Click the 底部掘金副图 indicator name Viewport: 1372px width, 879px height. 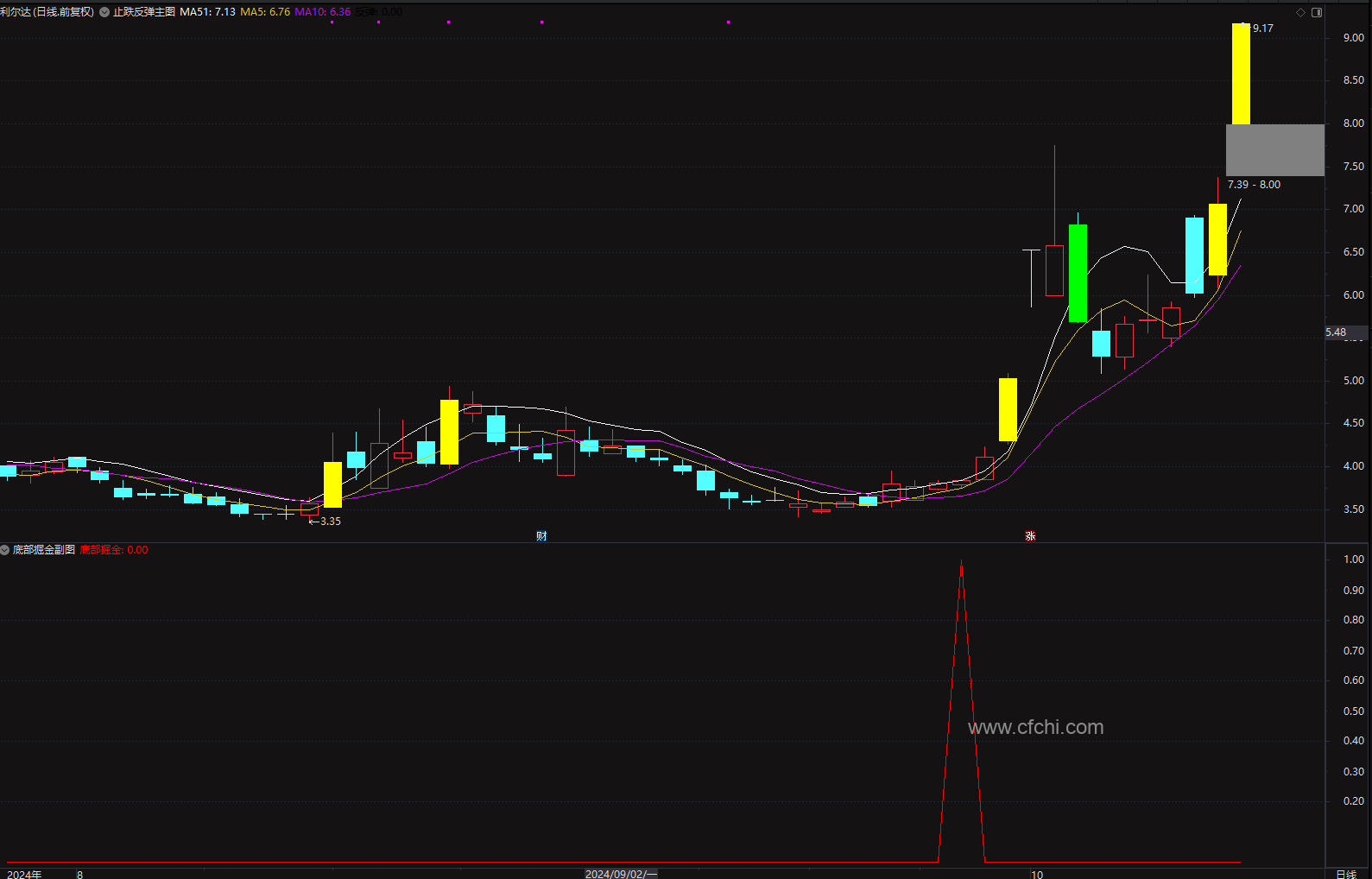coord(44,550)
